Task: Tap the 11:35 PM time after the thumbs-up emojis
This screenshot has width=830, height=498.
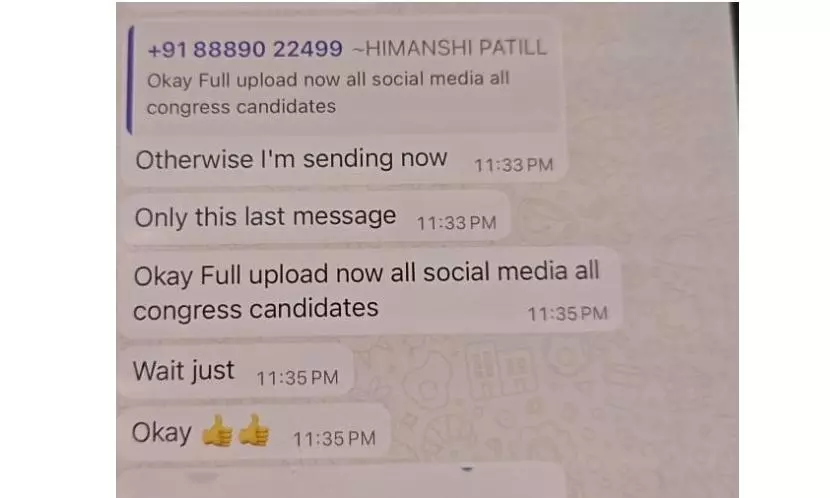Action: 334,438
